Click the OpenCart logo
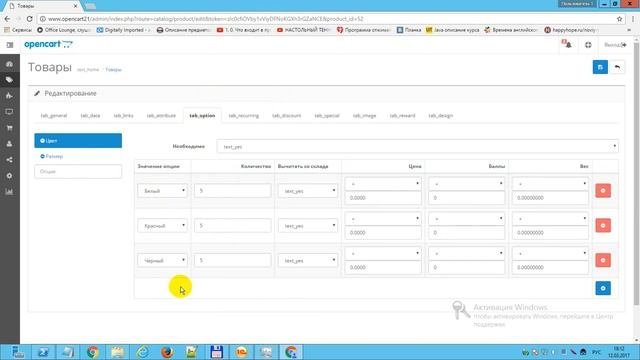The height and width of the screenshot is (360, 640). pyautogui.click(x=48, y=44)
